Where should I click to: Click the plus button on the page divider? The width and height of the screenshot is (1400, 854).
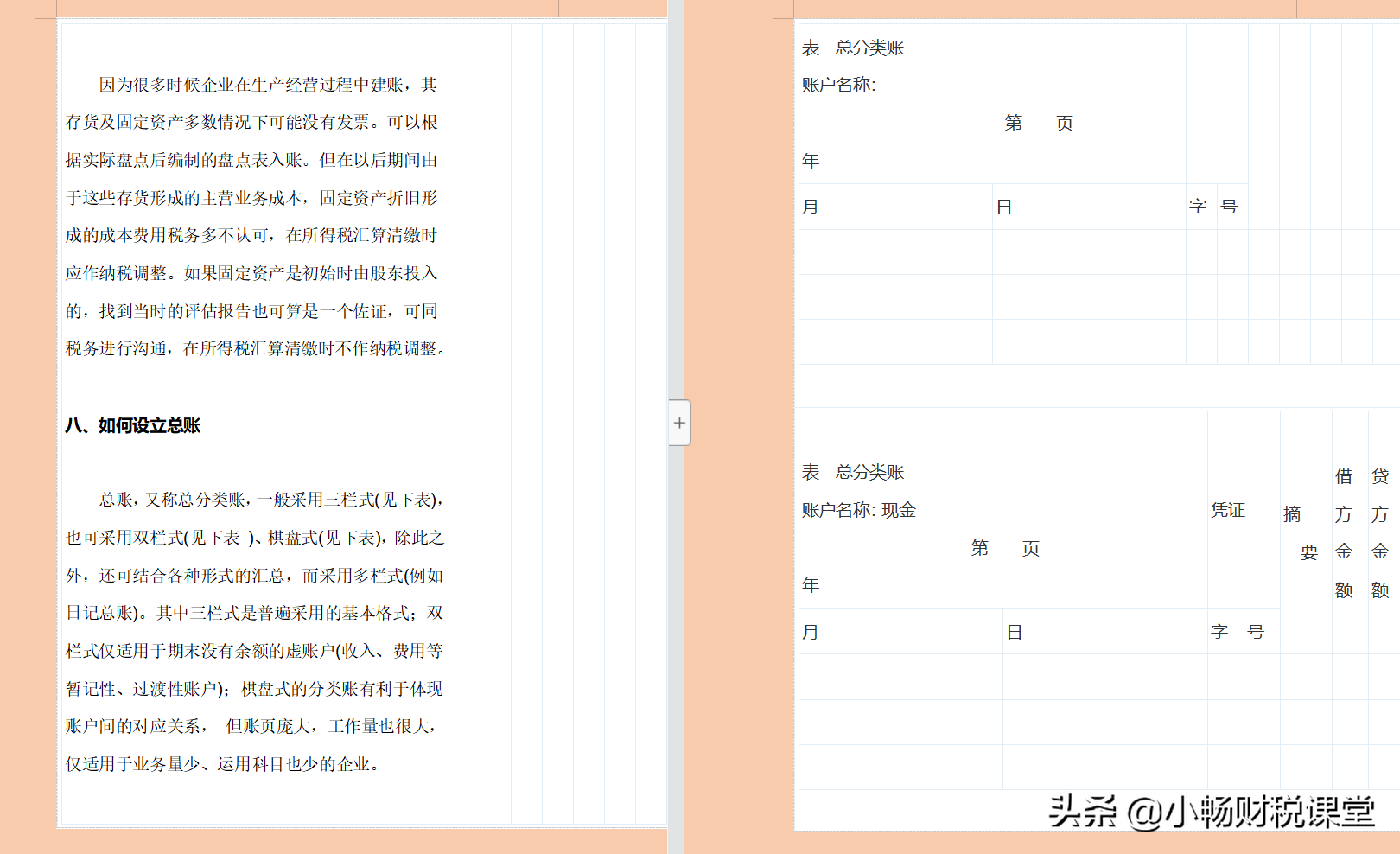pyautogui.click(x=679, y=423)
